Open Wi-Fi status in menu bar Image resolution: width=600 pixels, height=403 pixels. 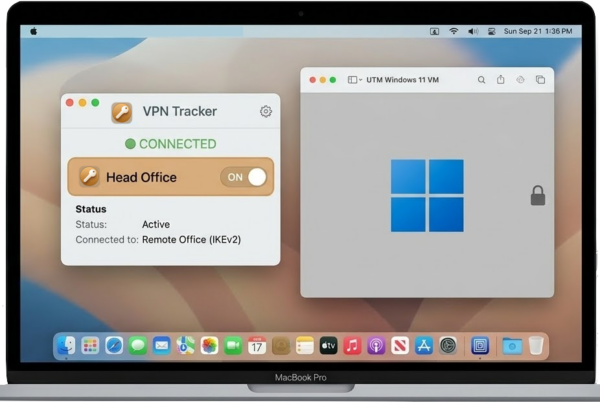click(x=453, y=31)
